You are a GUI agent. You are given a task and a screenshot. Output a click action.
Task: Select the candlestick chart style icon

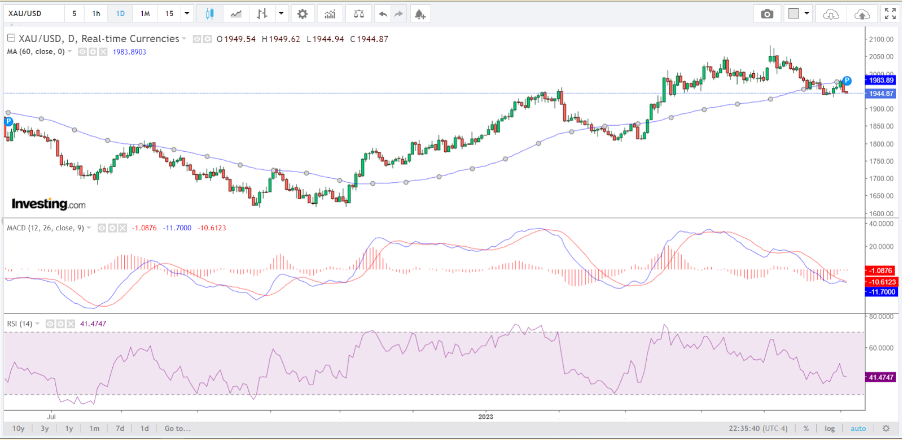click(x=209, y=14)
